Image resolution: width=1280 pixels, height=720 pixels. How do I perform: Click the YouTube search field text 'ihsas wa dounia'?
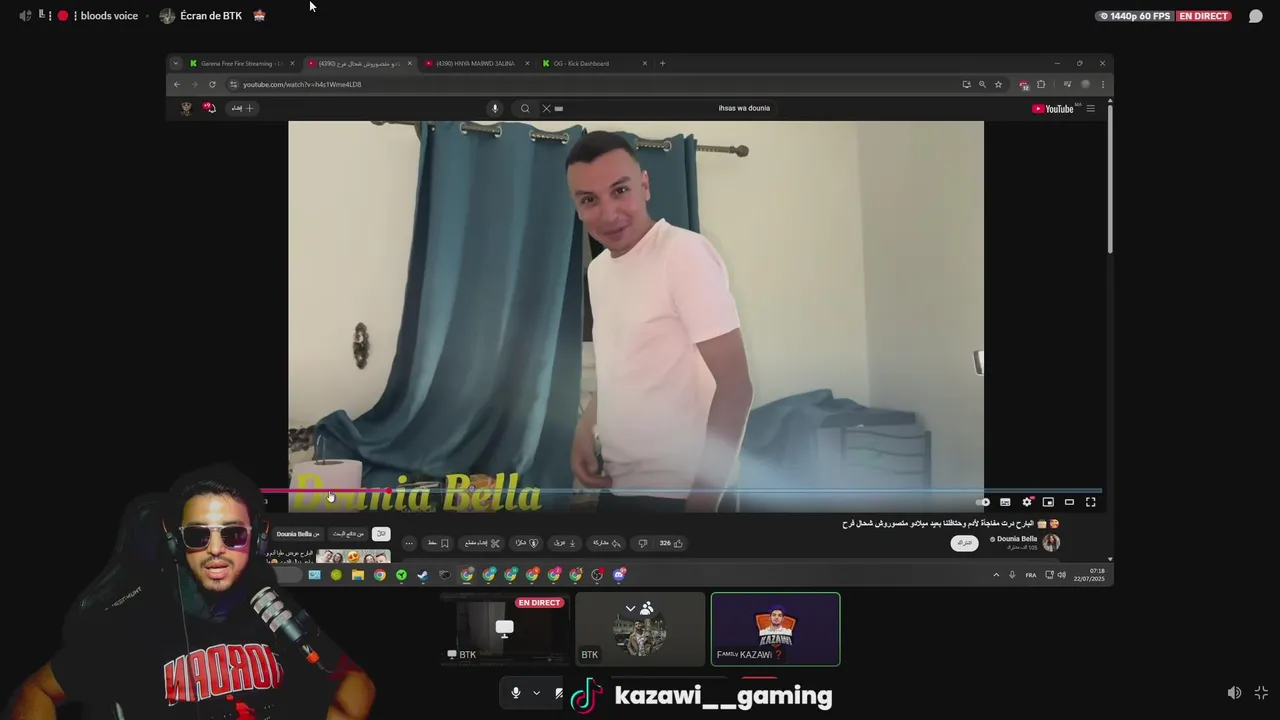pos(744,108)
